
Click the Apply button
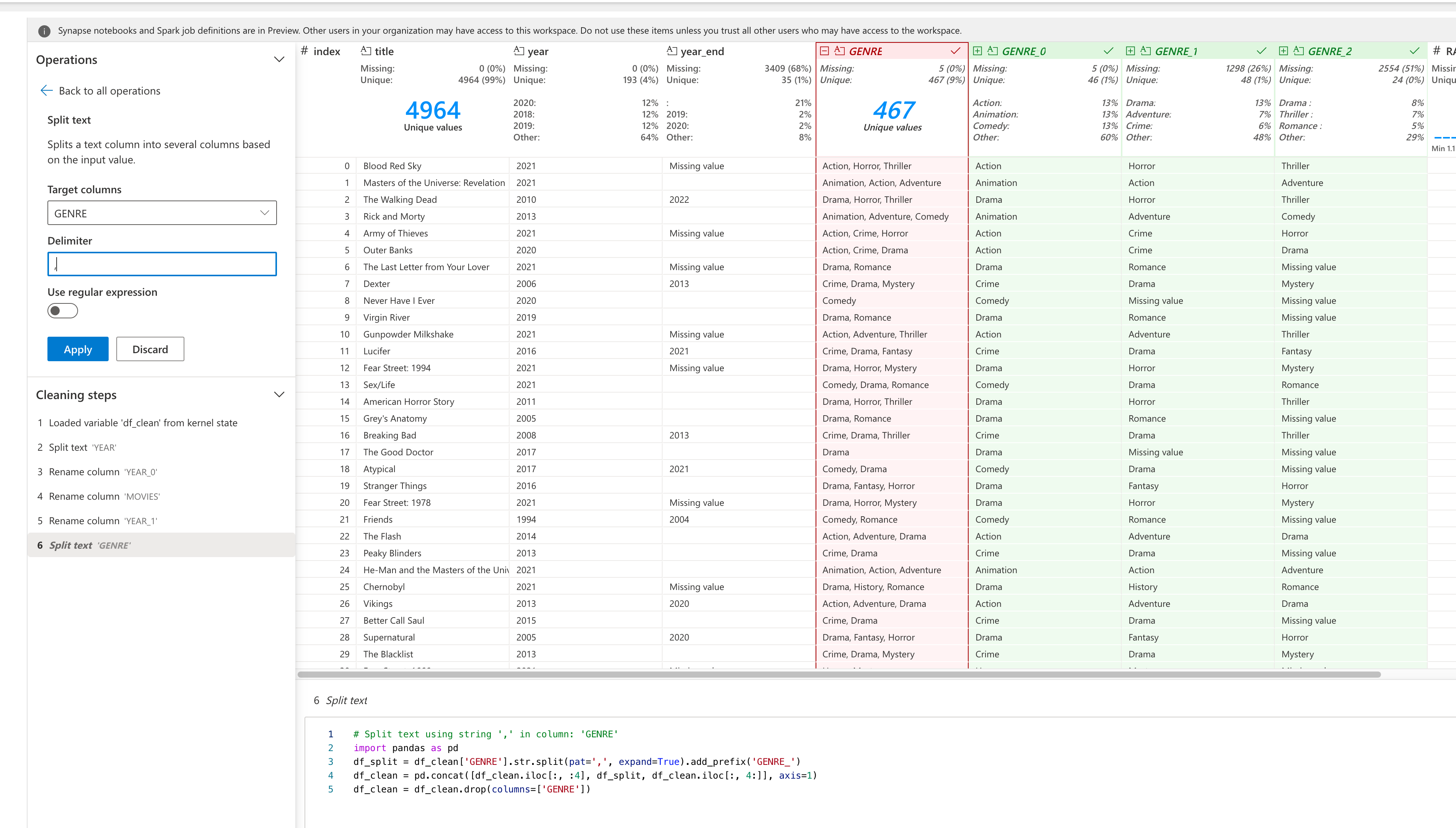coord(78,349)
